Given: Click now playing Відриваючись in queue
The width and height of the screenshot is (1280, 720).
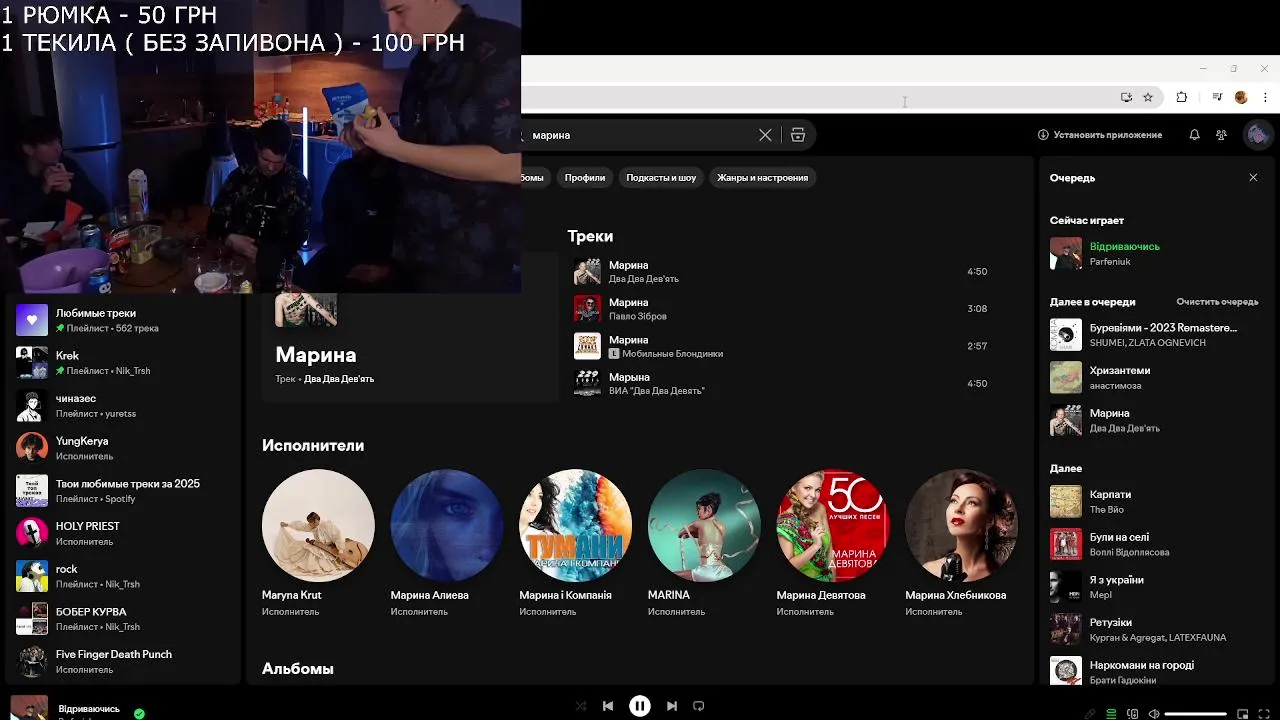Looking at the screenshot, I should click(1154, 253).
